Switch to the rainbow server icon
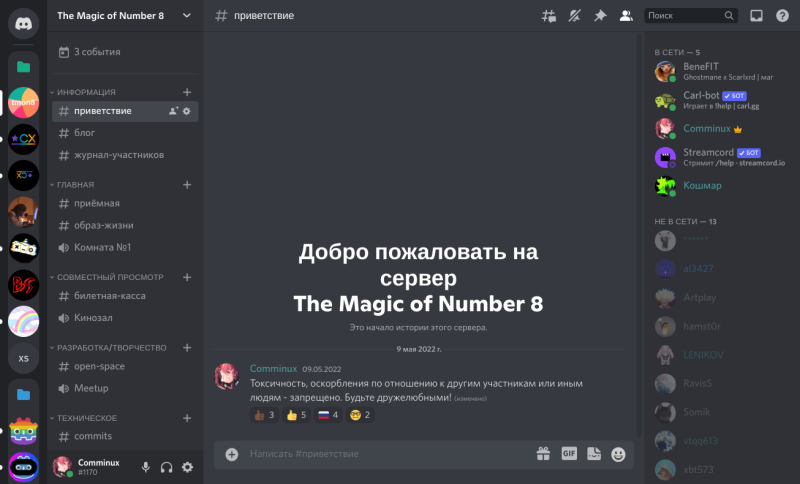Image resolution: width=800 pixels, height=484 pixels. tap(23, 321)
